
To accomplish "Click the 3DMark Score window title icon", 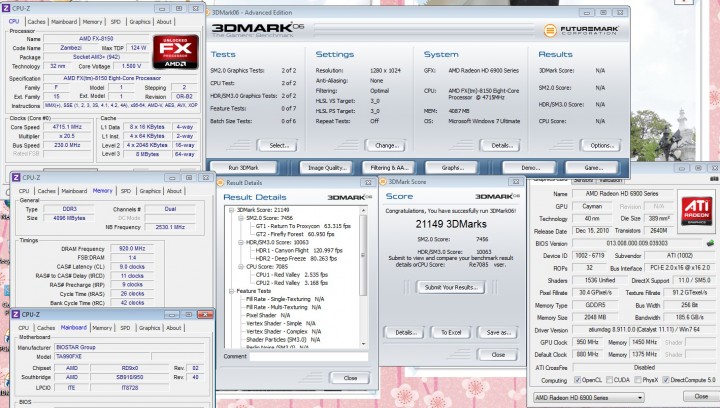I will (383, 182).
